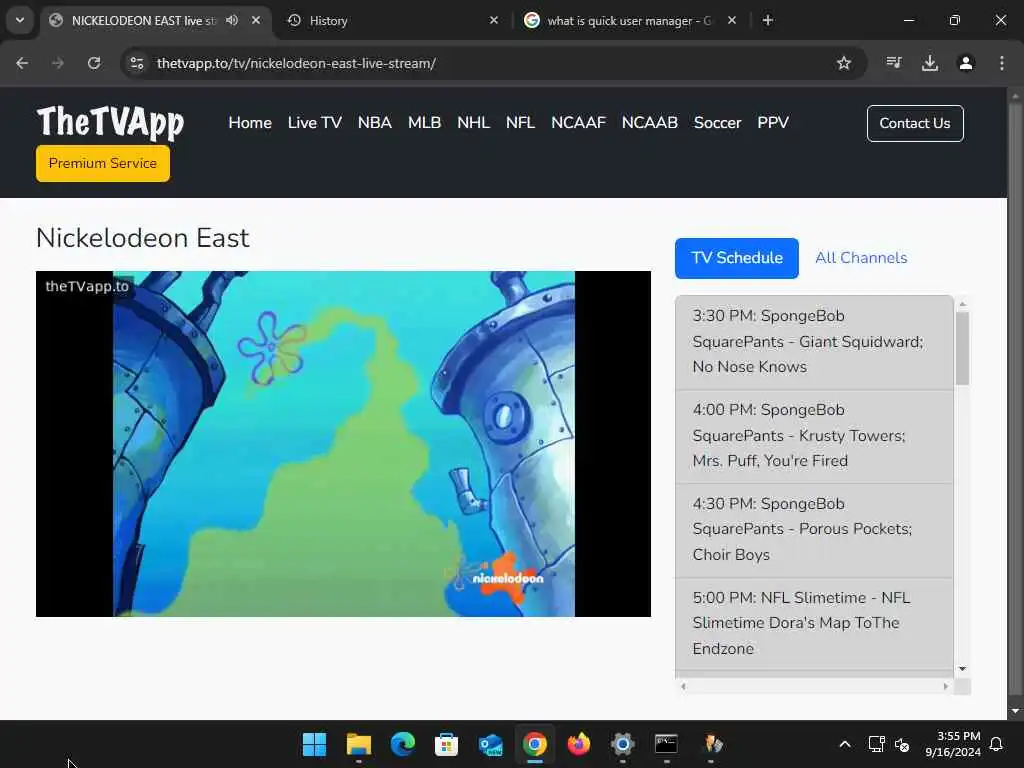This screenshot has width=1024, height=768.
Task: Select the 3:30 PM Giant Squidward listing
Action: pos(814,342)
